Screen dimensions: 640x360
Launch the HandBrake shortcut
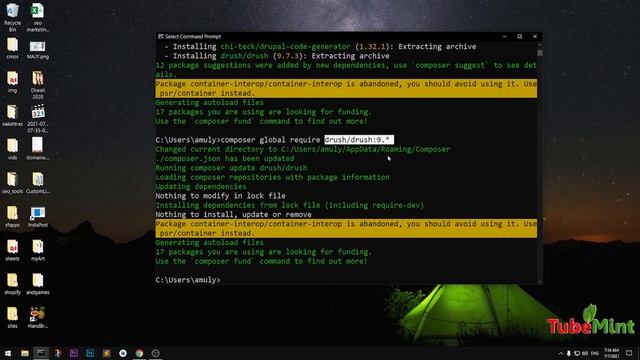coord(38,318)
